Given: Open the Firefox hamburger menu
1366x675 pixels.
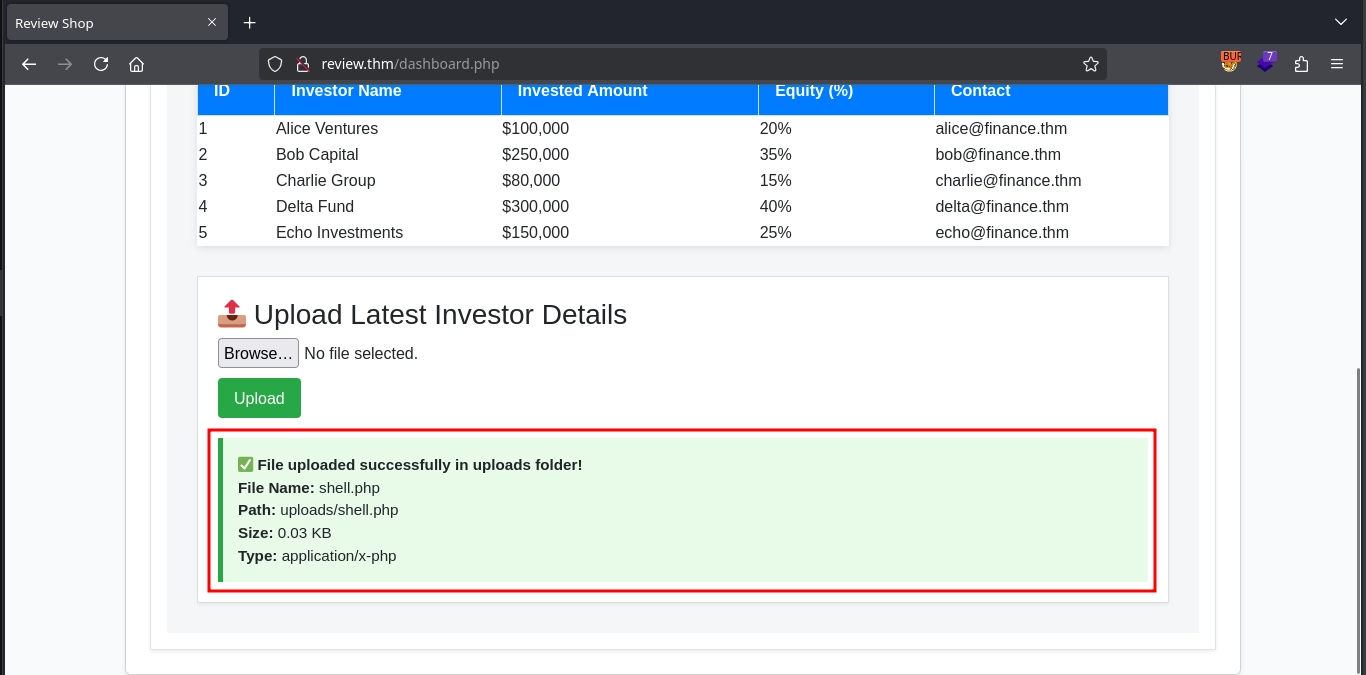Looking at the screenshot, I should [1337, 64].
